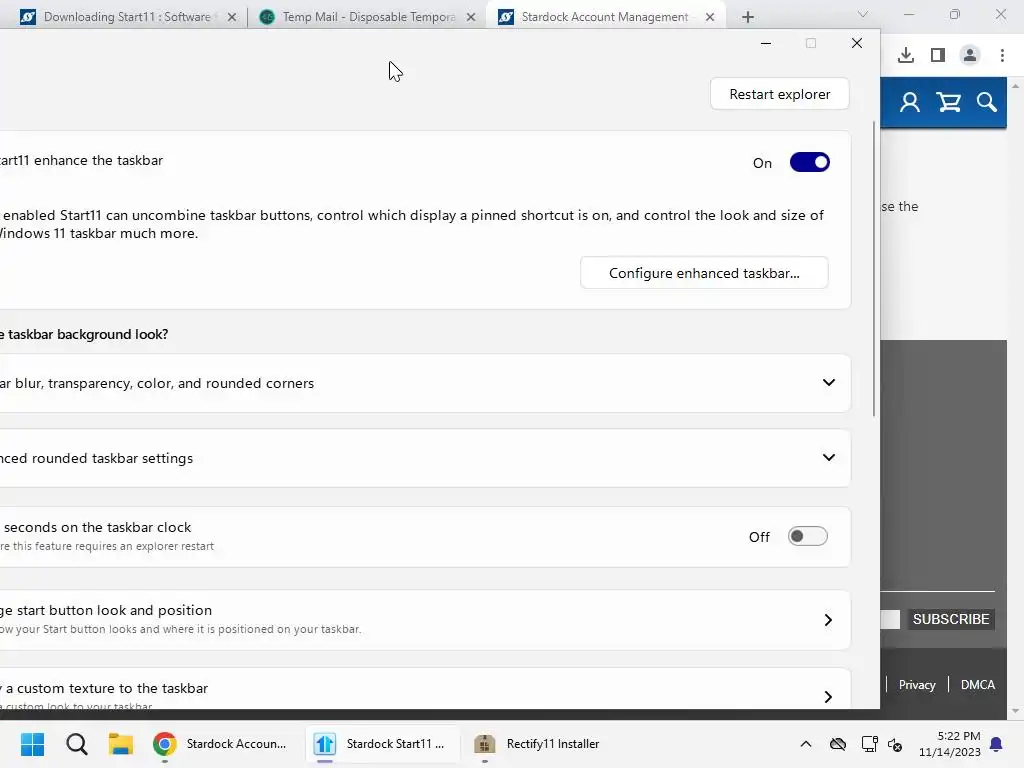Switch to Temp Mail browser tab

(x=366, y=17)
